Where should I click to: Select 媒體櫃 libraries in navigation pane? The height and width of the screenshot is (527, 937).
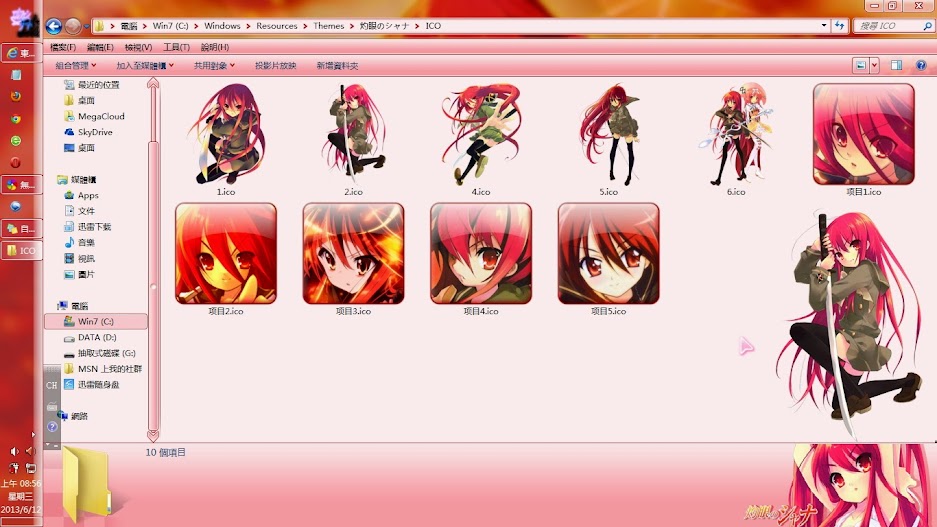tap(76, 179)
